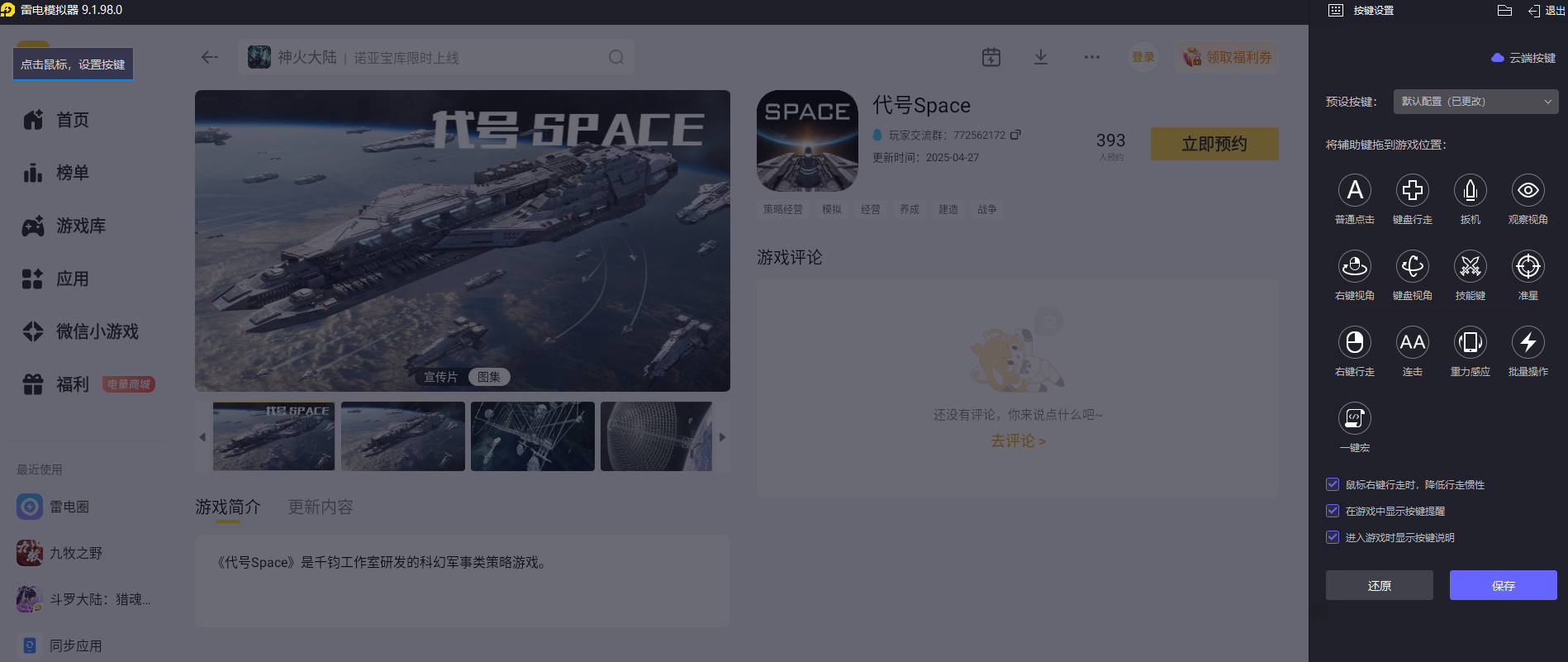Open 应用 in the sidebar
This screenshot has height=662, width=1568.
(56, 279)
